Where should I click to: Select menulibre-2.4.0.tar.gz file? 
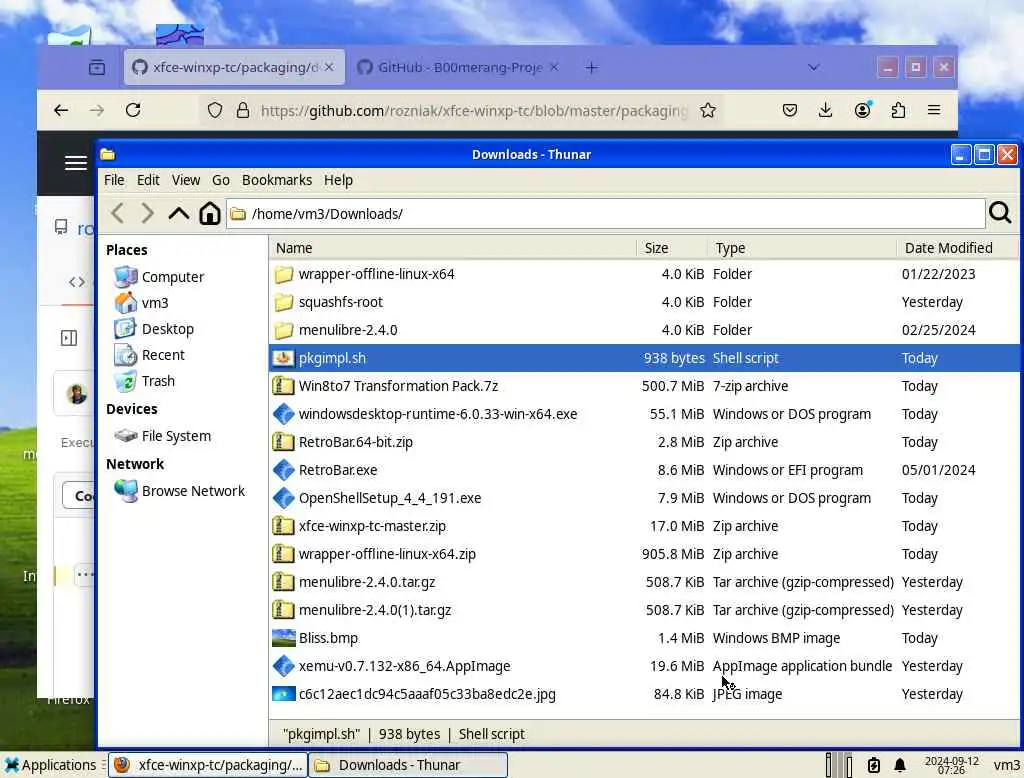tap(644, 582)
